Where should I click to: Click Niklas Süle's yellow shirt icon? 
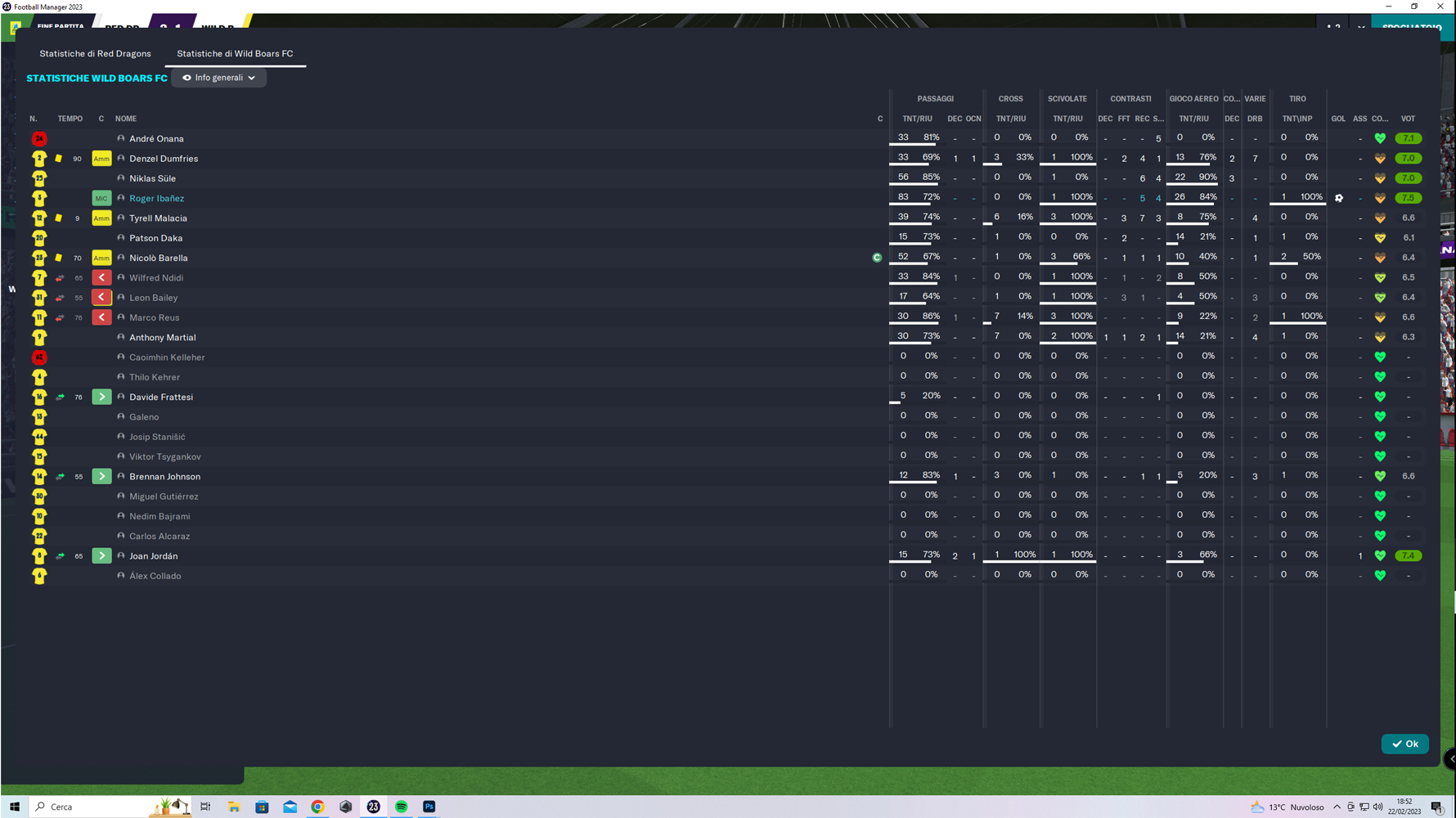point(39,178)
